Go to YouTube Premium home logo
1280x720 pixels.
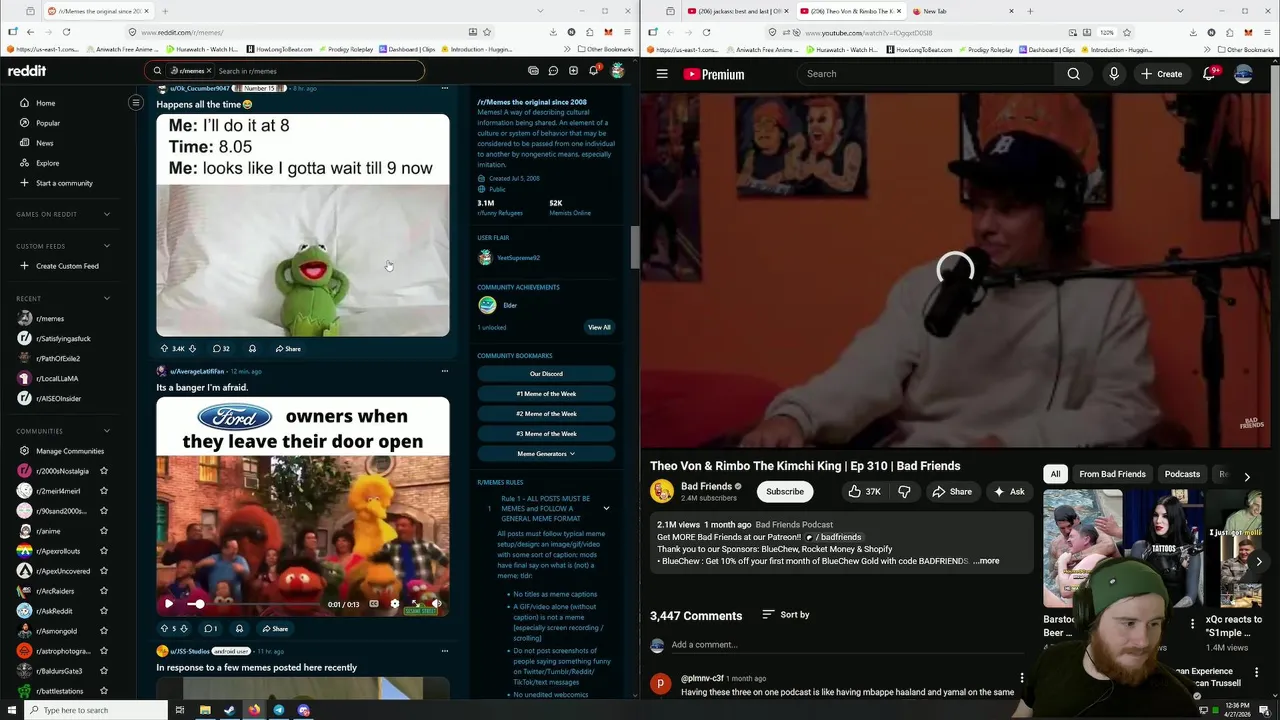714,74
